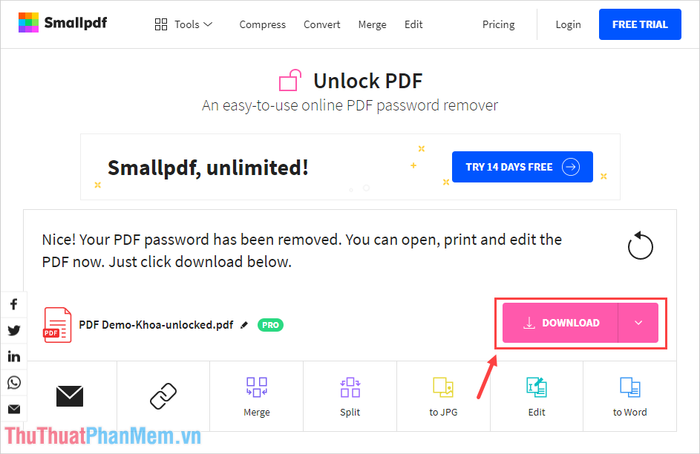Image resolution: width=700 pixels, height=454 pixels.
Task: Copy share link with chain icon
Action: point(163,396)
